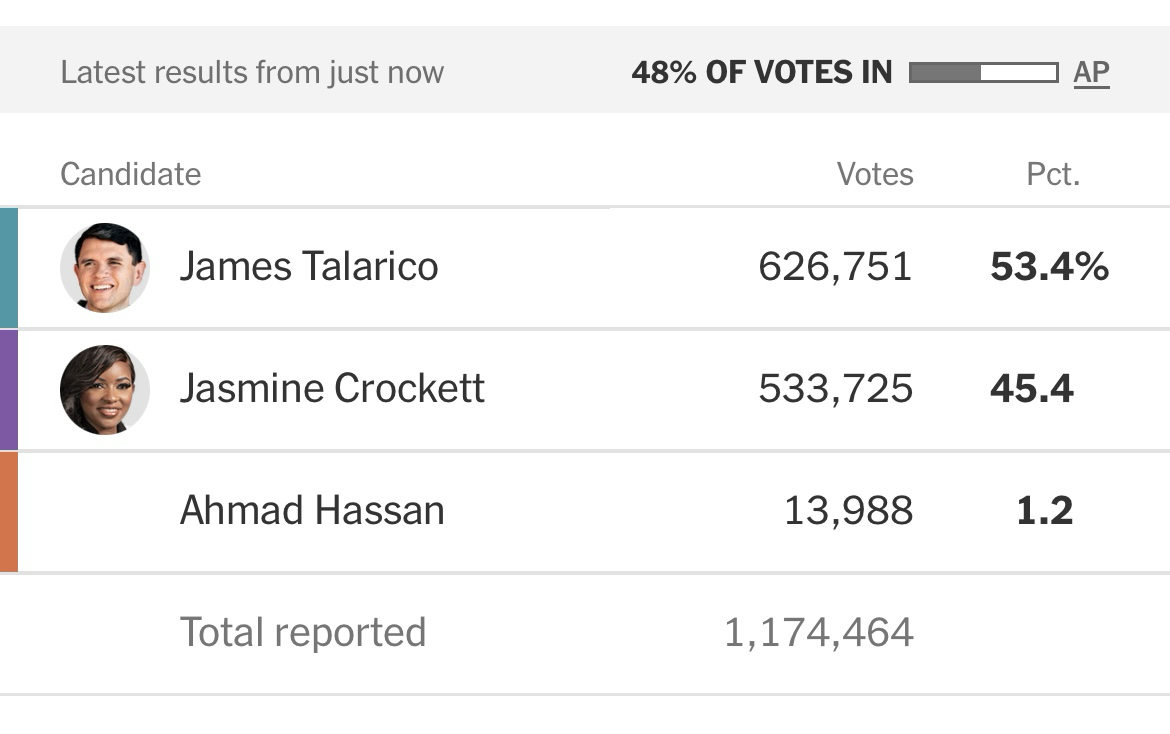Click the 13,988 vote count
1170x734 pixels.
848,511
